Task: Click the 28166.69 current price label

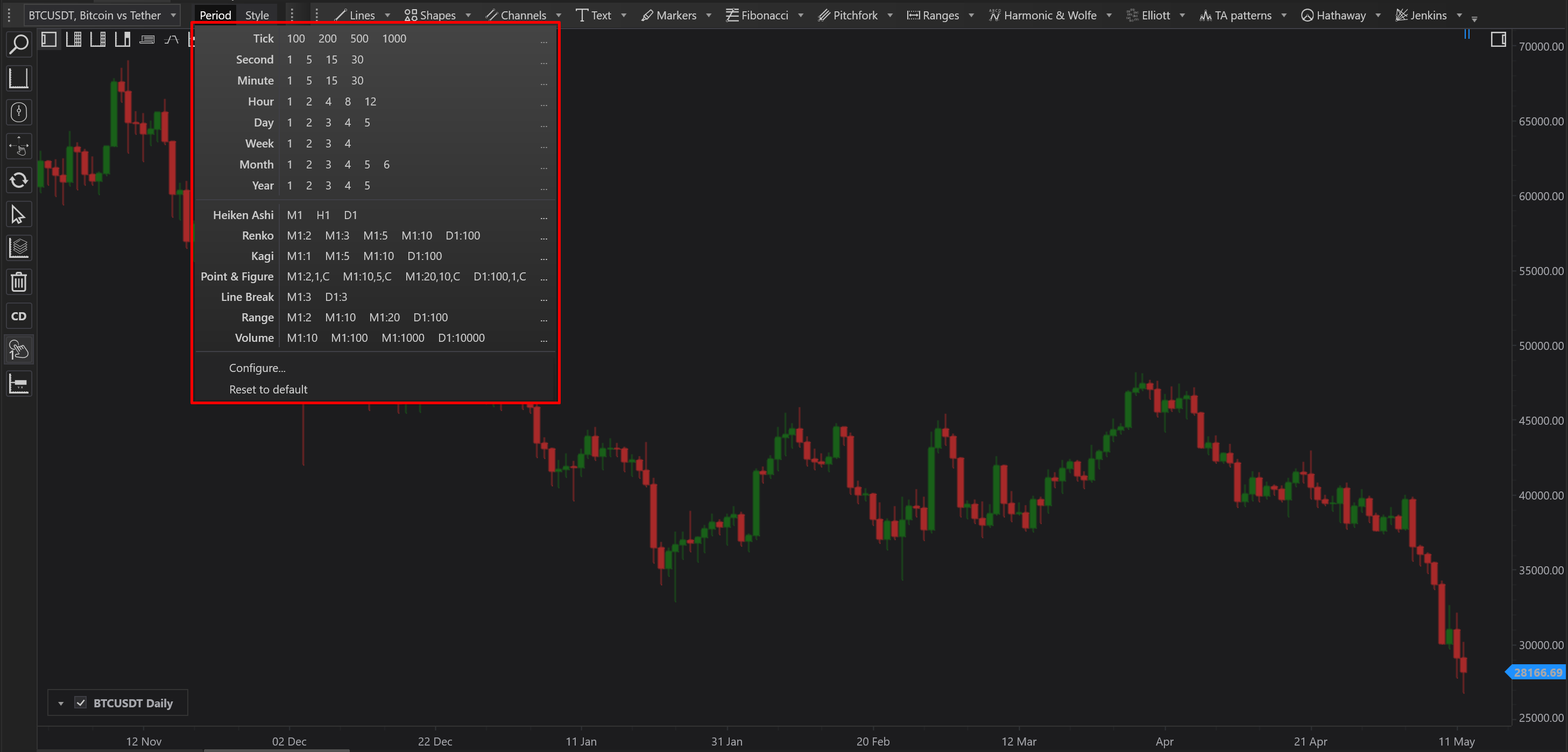Action: pyautogui.click(x=1537, y=672)
